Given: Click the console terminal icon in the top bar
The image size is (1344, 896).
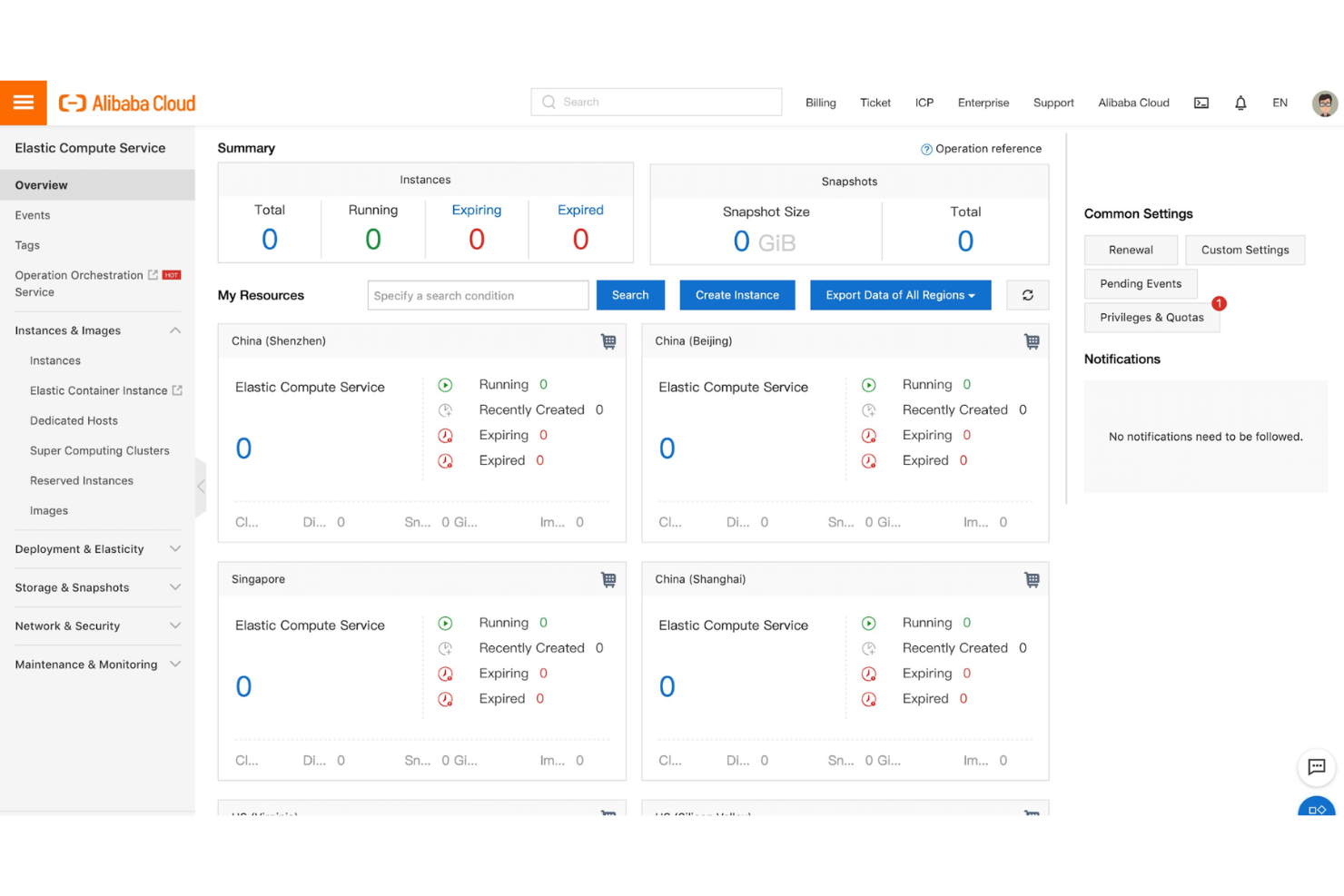Looking at the screenshot, I should (x=1201, y=103).
